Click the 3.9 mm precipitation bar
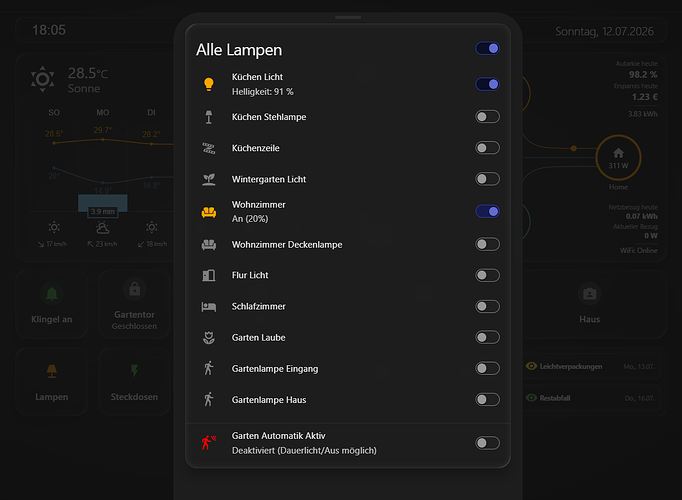The width and height of the screenshot is (682, 500). [x=103, y=203]
